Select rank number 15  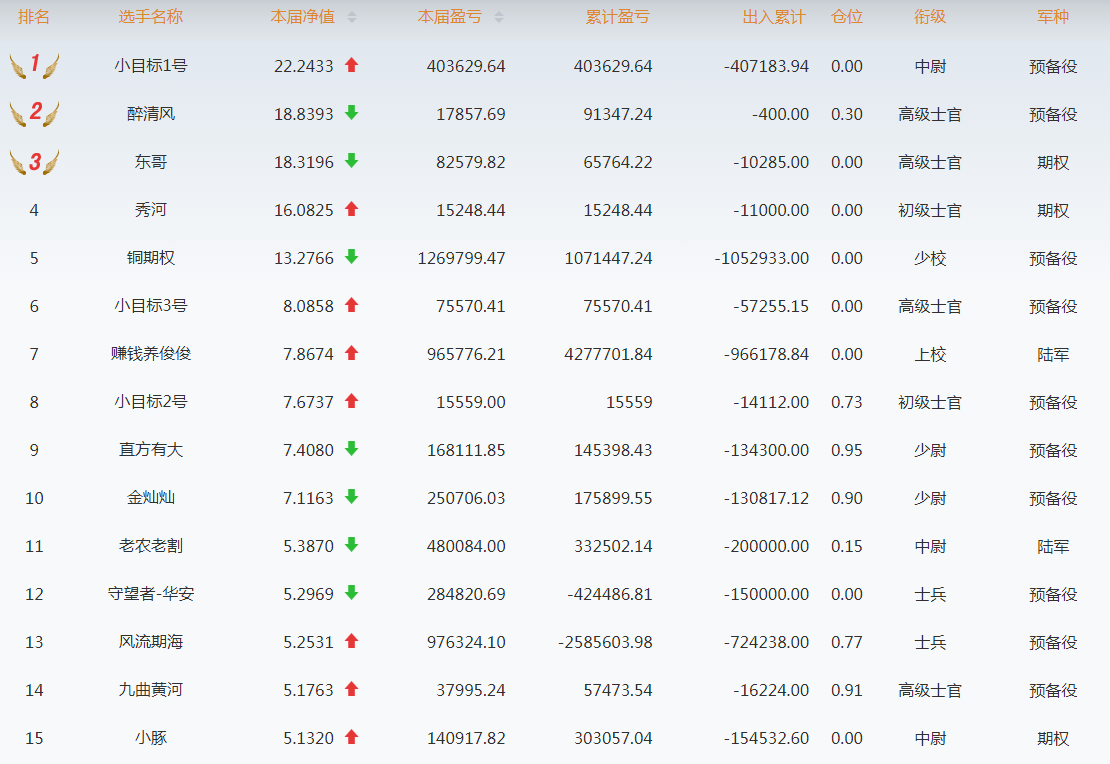34,739
